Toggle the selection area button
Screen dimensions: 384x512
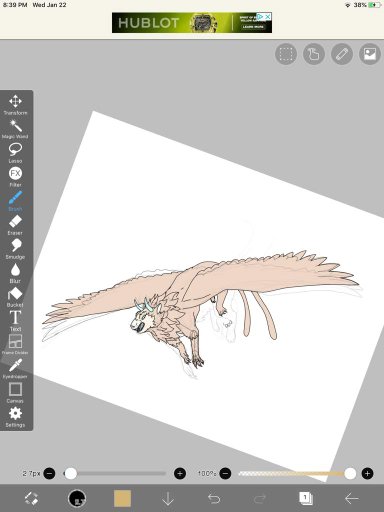pos(286,54)
